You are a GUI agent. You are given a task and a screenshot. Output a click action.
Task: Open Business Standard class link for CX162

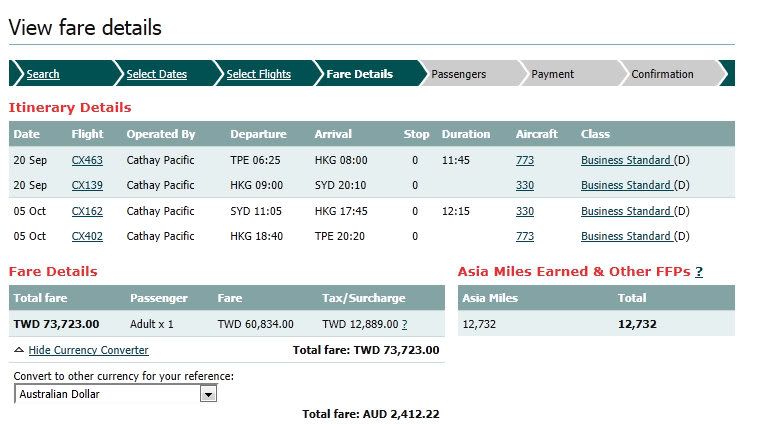point(626,212)
